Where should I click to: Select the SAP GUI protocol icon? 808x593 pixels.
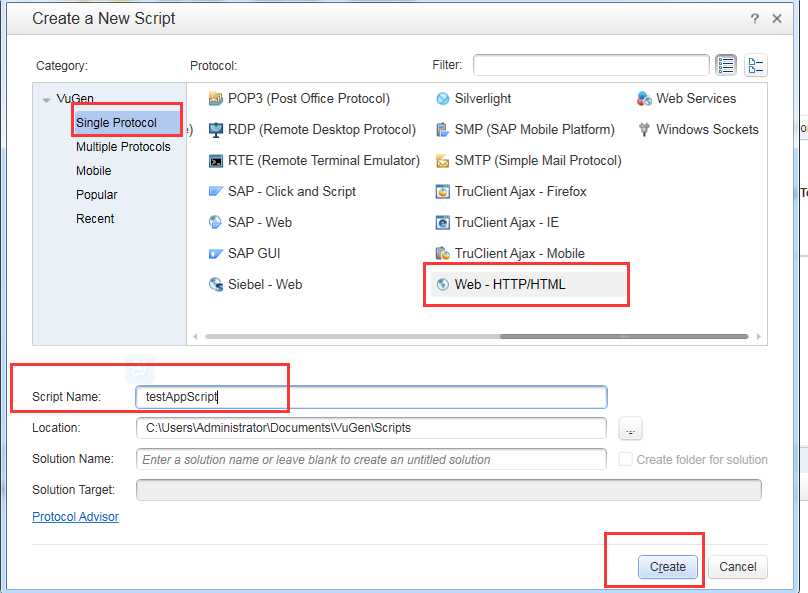click(x=215, y=253)
